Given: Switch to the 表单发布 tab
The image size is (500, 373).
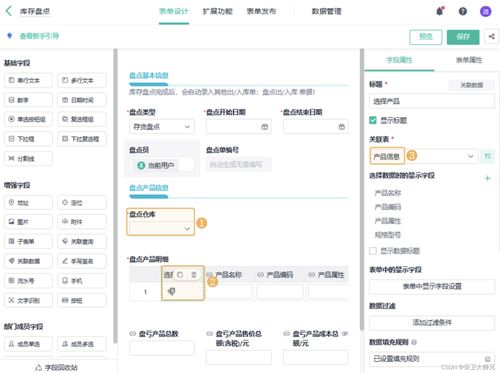Looking at the screenshot, I should [x=261, y=11].
